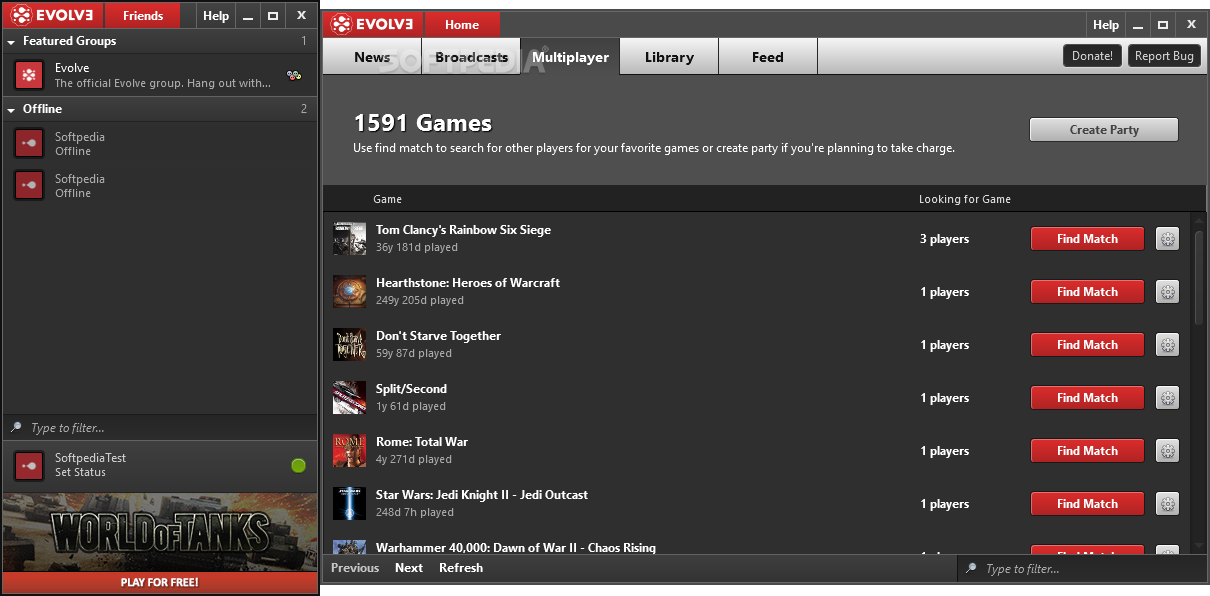Image resolution: width=1210 pixels, height=596 pixels.
Task: Open settings gear for Split/Second row
Action: (1167, 398)
